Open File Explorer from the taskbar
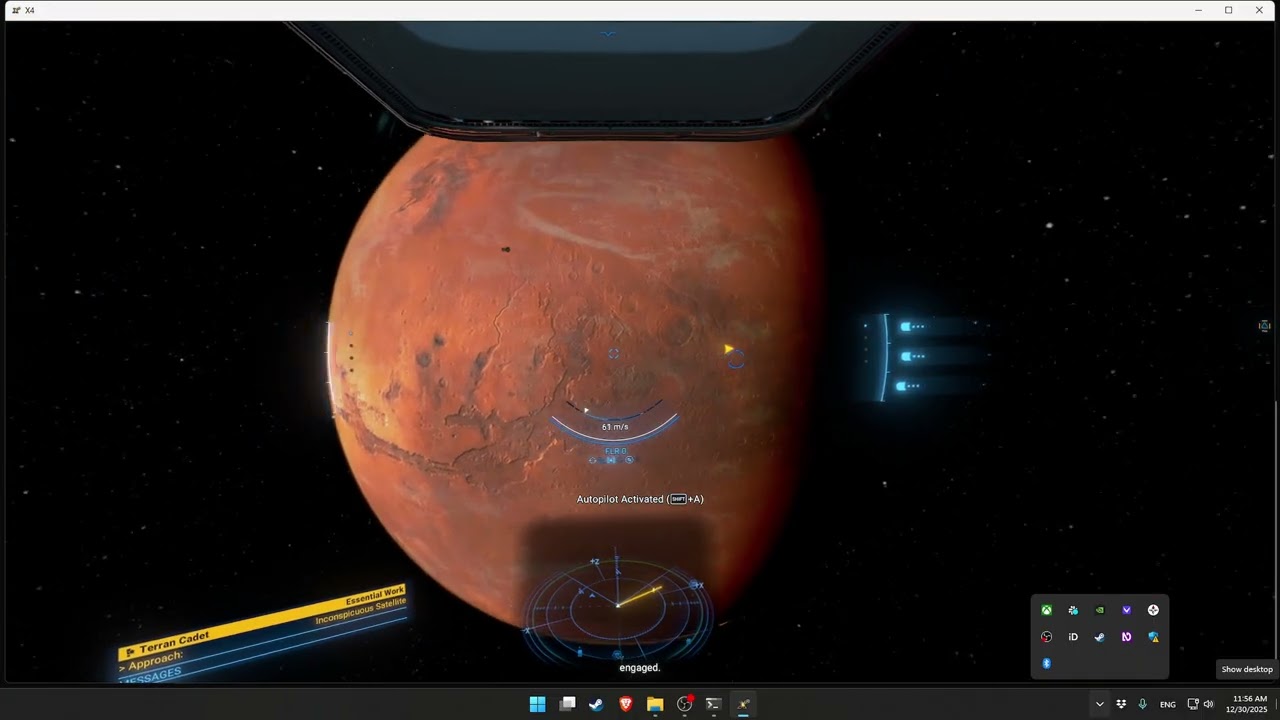The width and height of the screenshot is (1280, 720). [655, 704]
